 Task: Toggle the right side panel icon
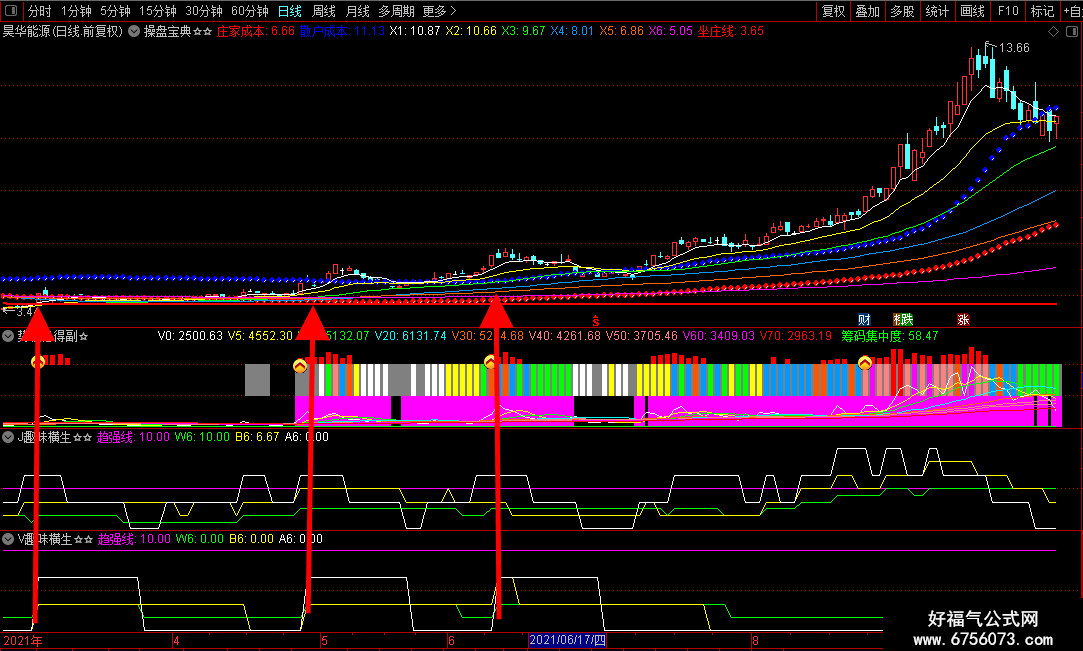1072,32
